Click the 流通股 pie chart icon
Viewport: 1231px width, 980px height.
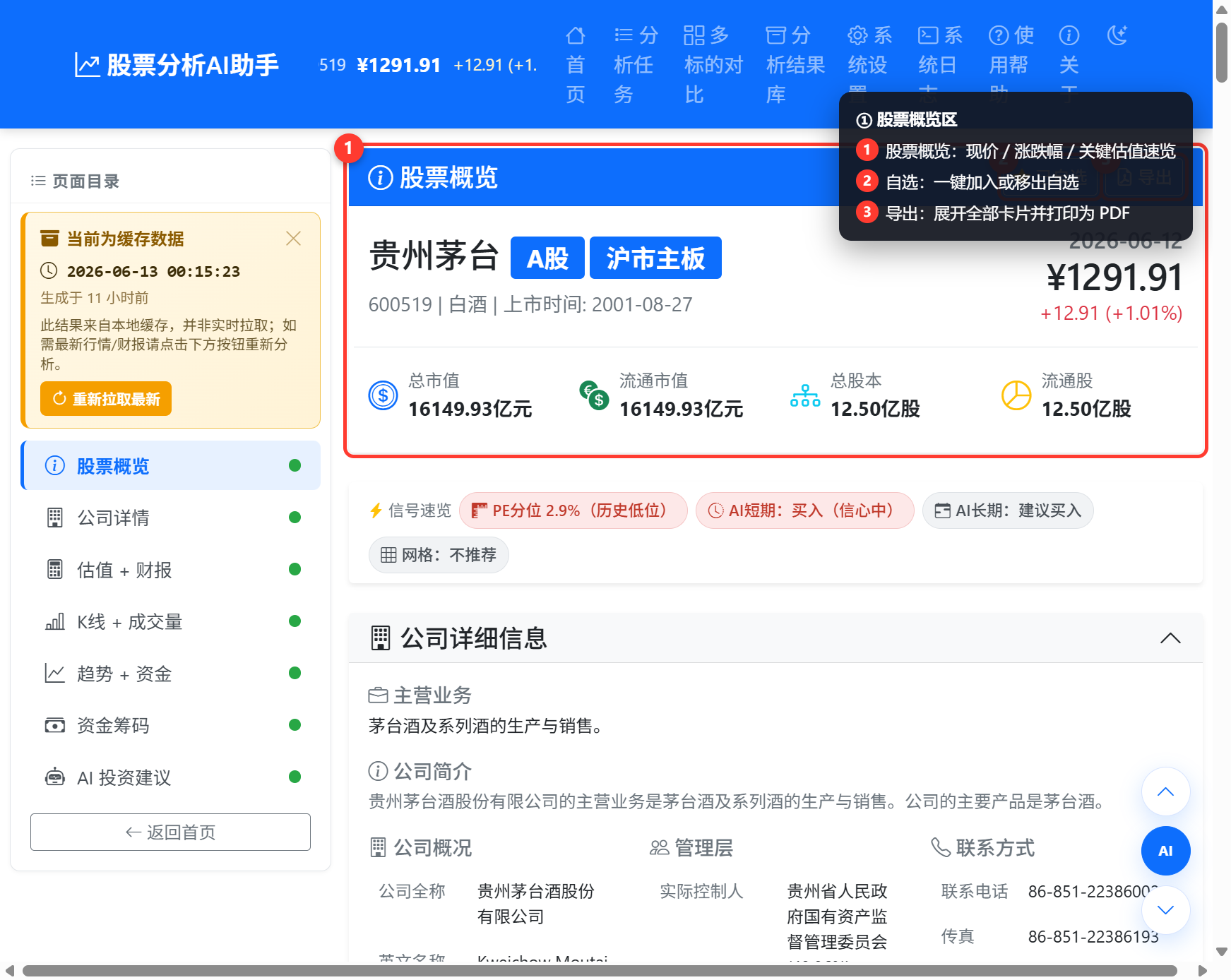pyautogui.click(x=1016, y=395)
